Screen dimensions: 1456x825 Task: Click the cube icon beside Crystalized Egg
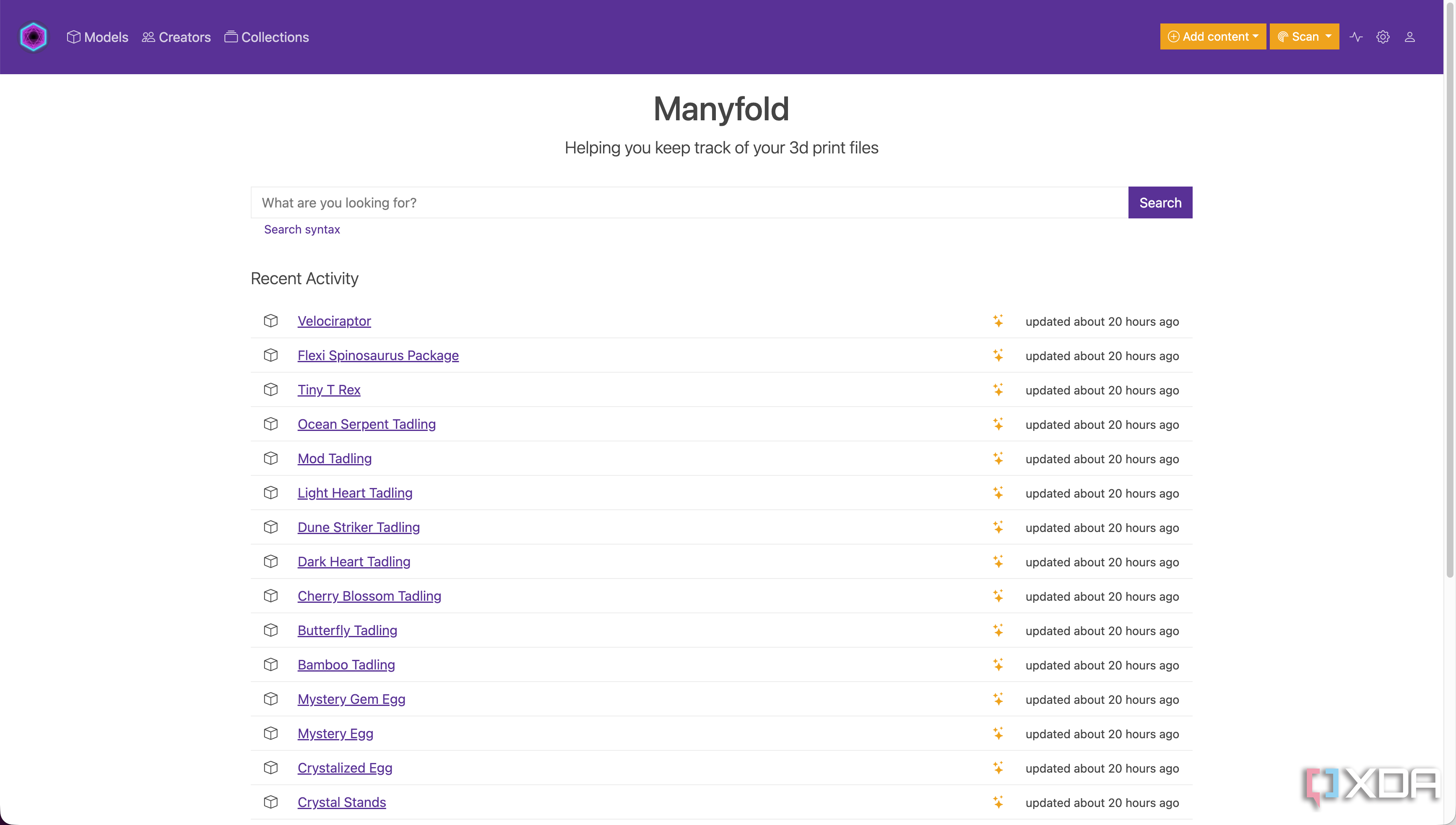[271, 768]
